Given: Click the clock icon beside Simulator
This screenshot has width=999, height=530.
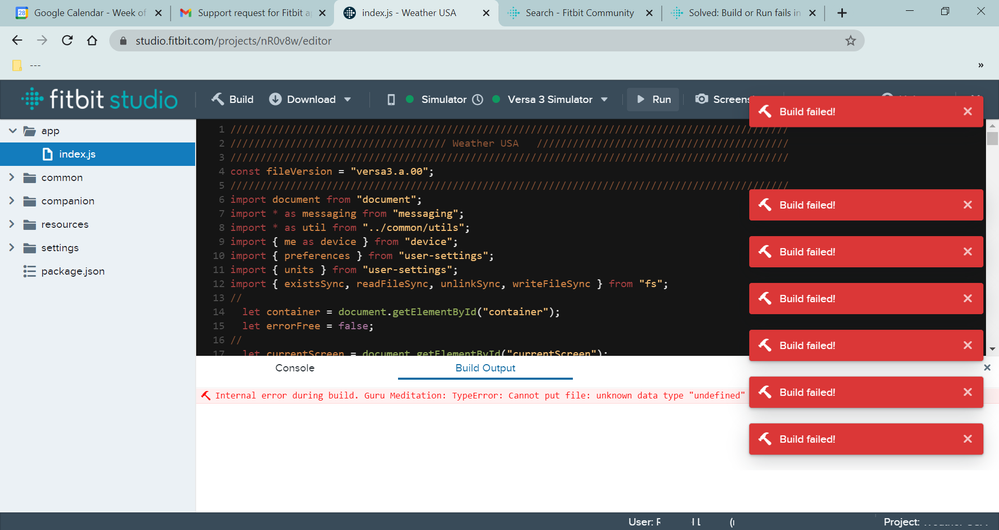Looking at the screenshot, I should pos(478,100).
